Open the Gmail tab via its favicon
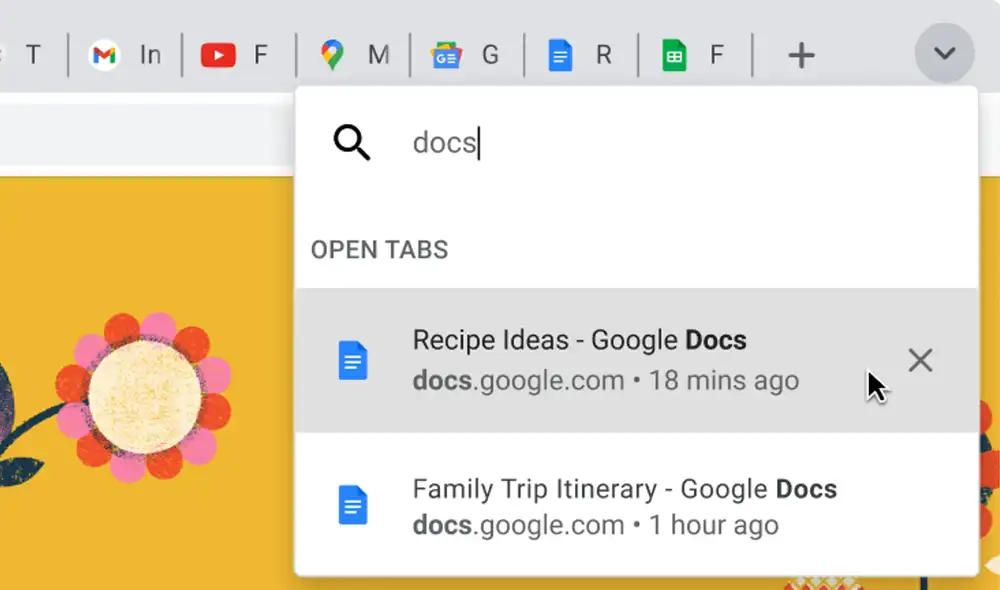 click(104, 55)
